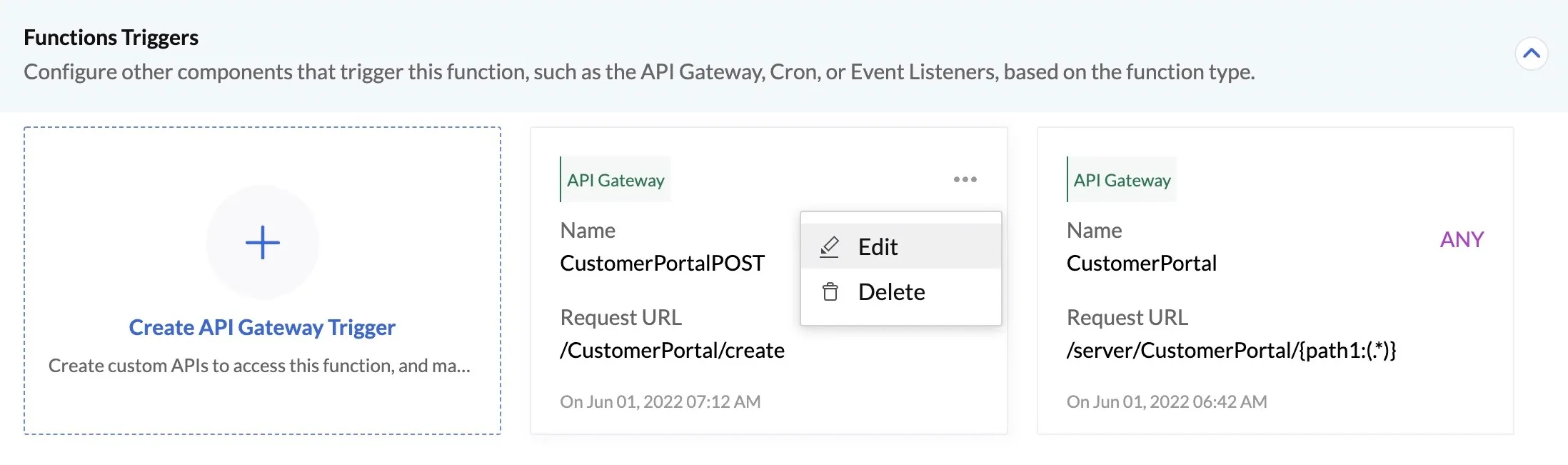Click the /server/CustomerPortal/{path1:(.*)} URL
Screen dimensions: 1568x465
(1231, 350)
